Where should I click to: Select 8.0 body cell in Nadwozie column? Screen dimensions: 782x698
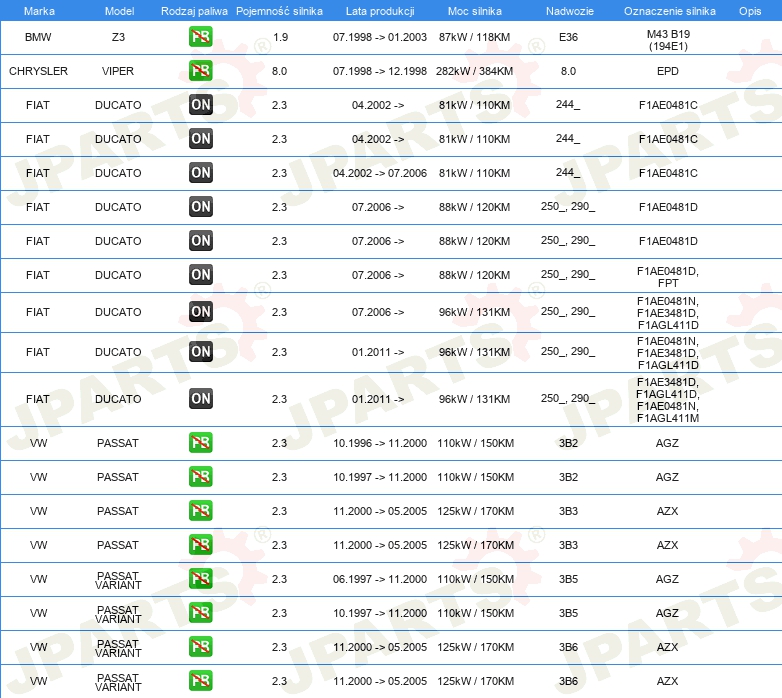pos(568,71)
